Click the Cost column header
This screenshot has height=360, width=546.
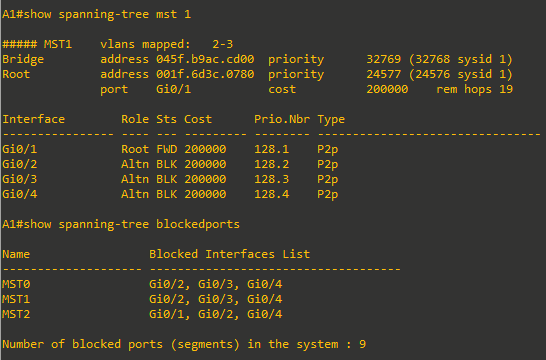tap(198, 119)
